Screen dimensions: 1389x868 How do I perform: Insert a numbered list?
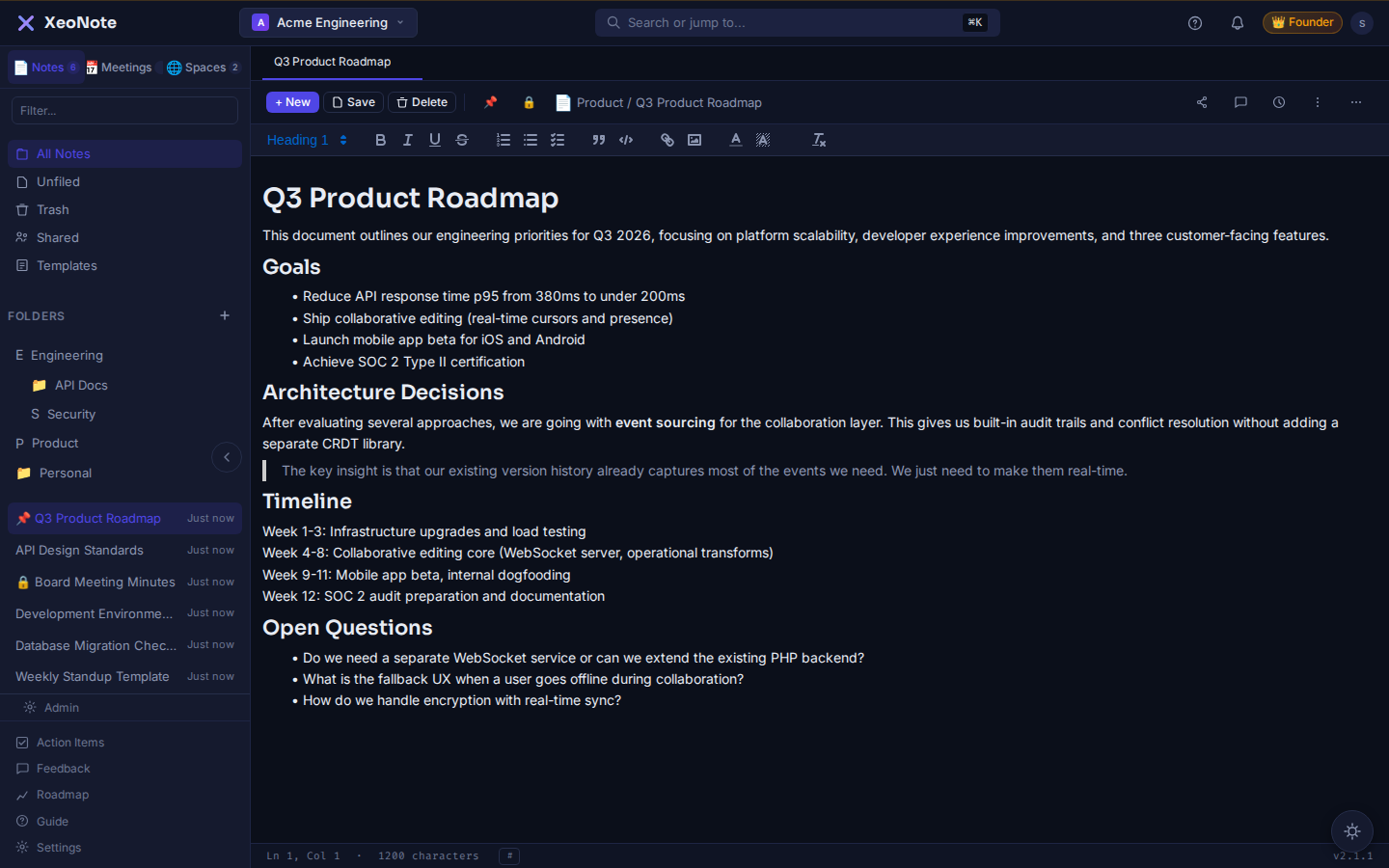pos(504,140)
